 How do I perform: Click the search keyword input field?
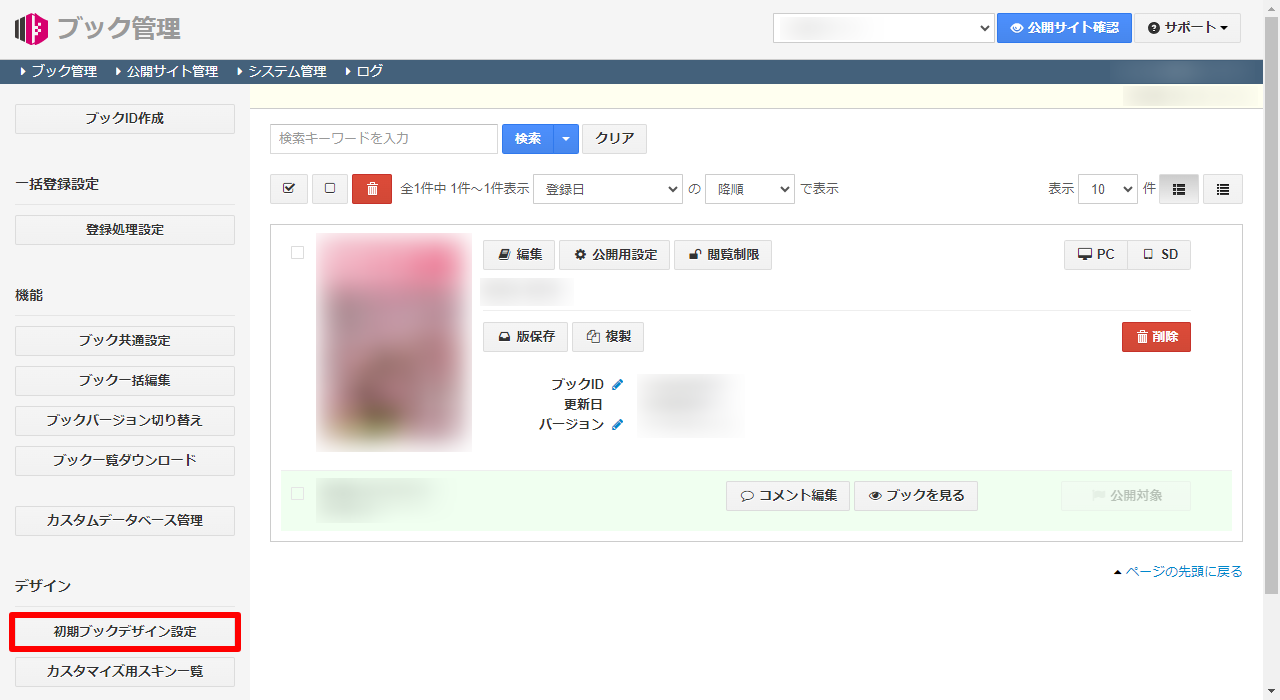(384, 139)
